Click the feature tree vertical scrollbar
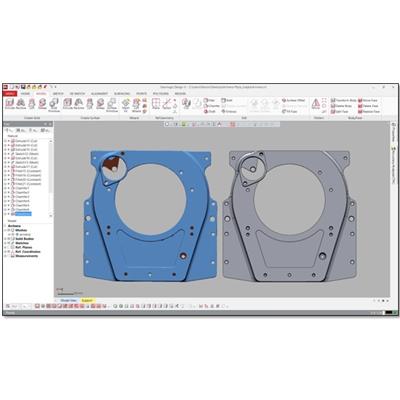400x400 pixels. point(51,178)
